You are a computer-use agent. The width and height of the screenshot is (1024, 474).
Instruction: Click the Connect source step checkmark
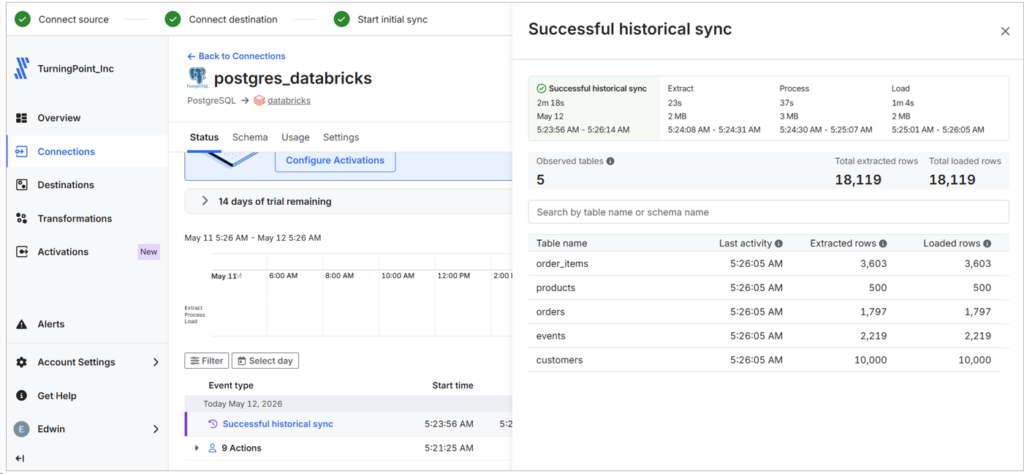coord(23,20)
